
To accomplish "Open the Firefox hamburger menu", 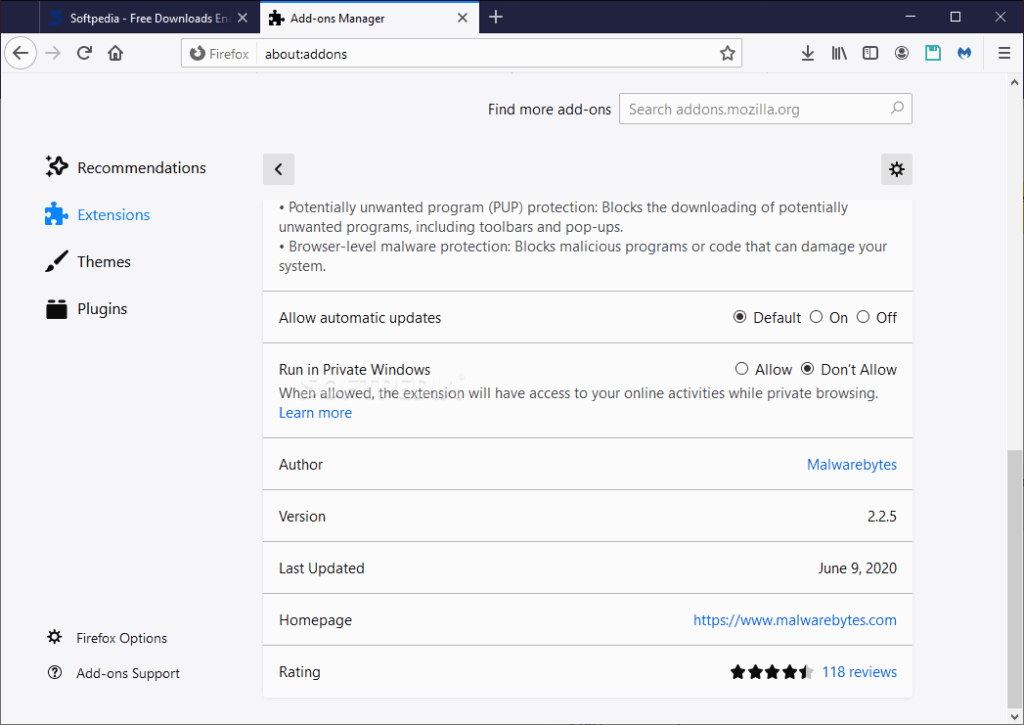I will pyautogui.click(x=1004, y=54).
